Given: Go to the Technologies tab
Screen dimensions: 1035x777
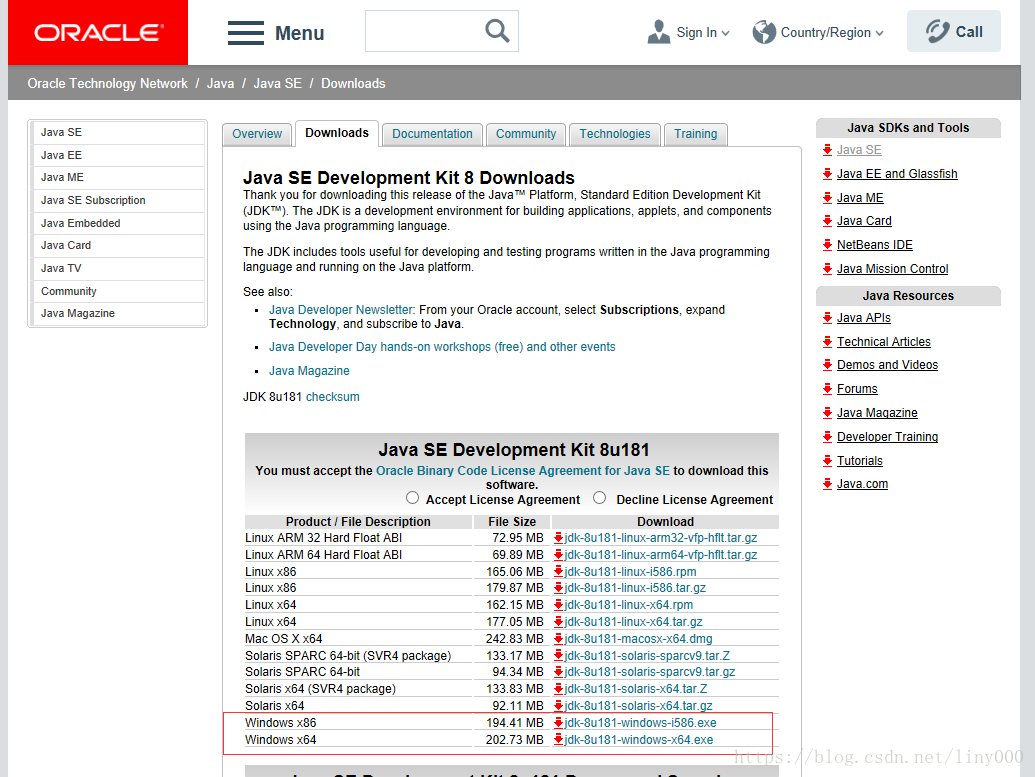Looking at the screenshot, I should point(615,134).
